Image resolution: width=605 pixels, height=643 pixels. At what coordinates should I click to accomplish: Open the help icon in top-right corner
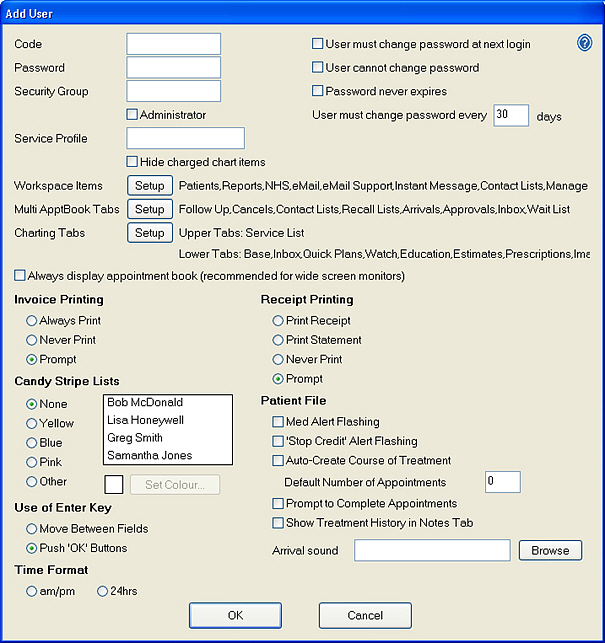[x=584, y=43]
